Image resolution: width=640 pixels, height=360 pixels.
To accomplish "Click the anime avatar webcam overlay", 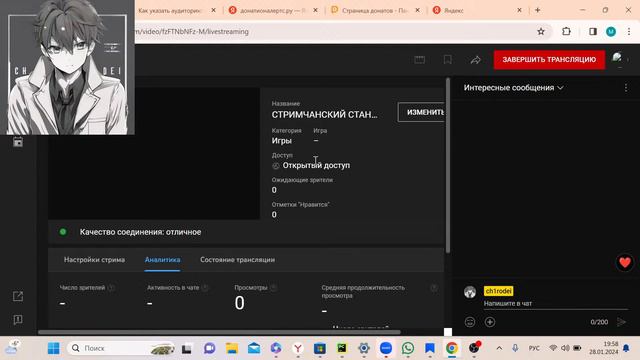I will (67, 67).
